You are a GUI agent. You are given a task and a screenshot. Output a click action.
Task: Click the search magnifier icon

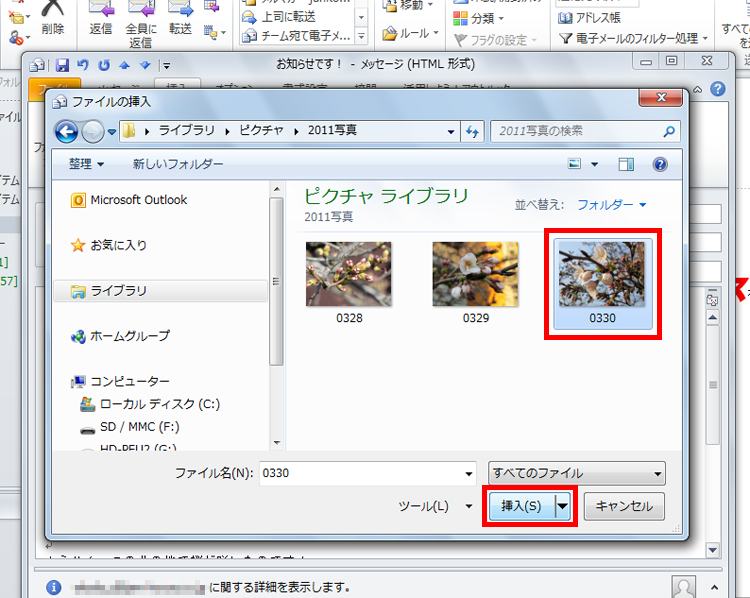(669, 131)
